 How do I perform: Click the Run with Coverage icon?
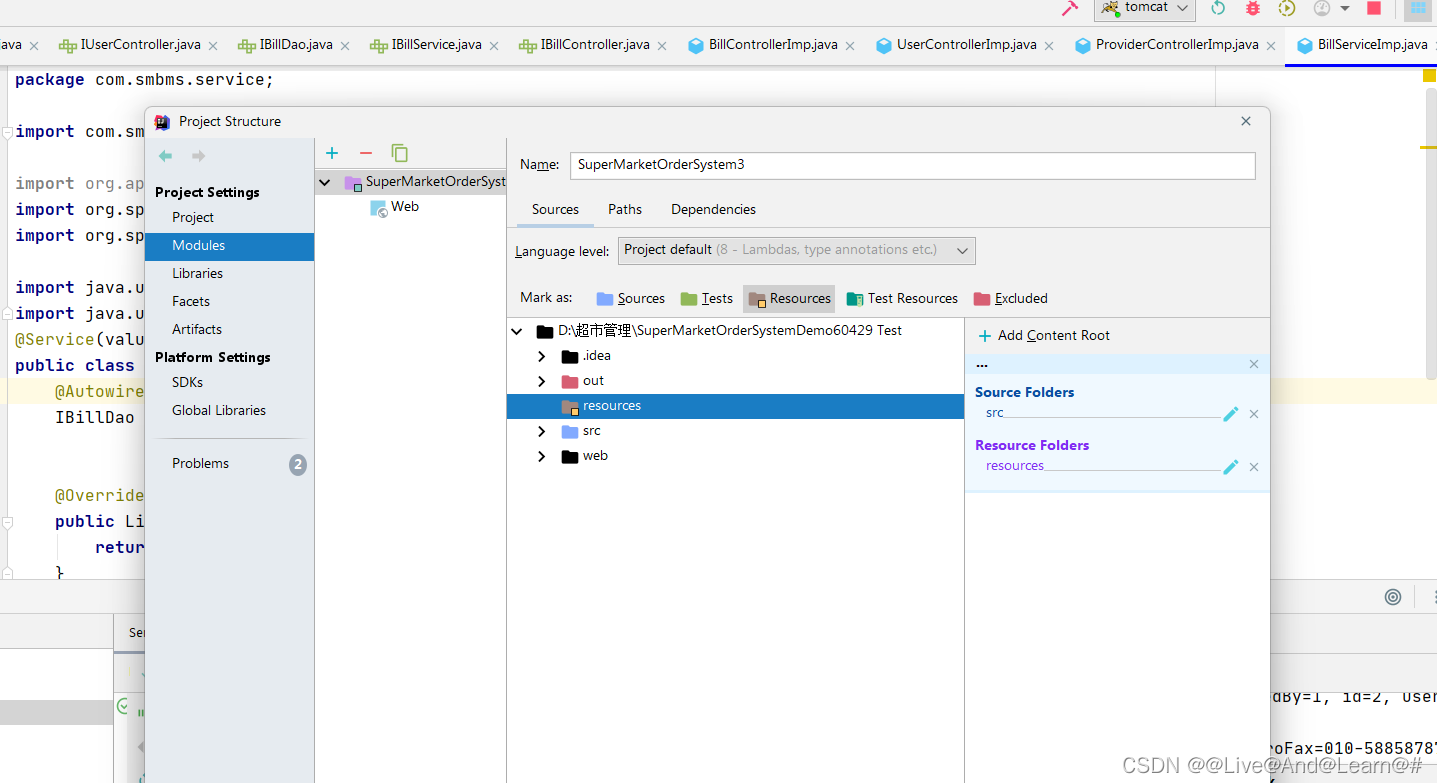click(1287, 8)
